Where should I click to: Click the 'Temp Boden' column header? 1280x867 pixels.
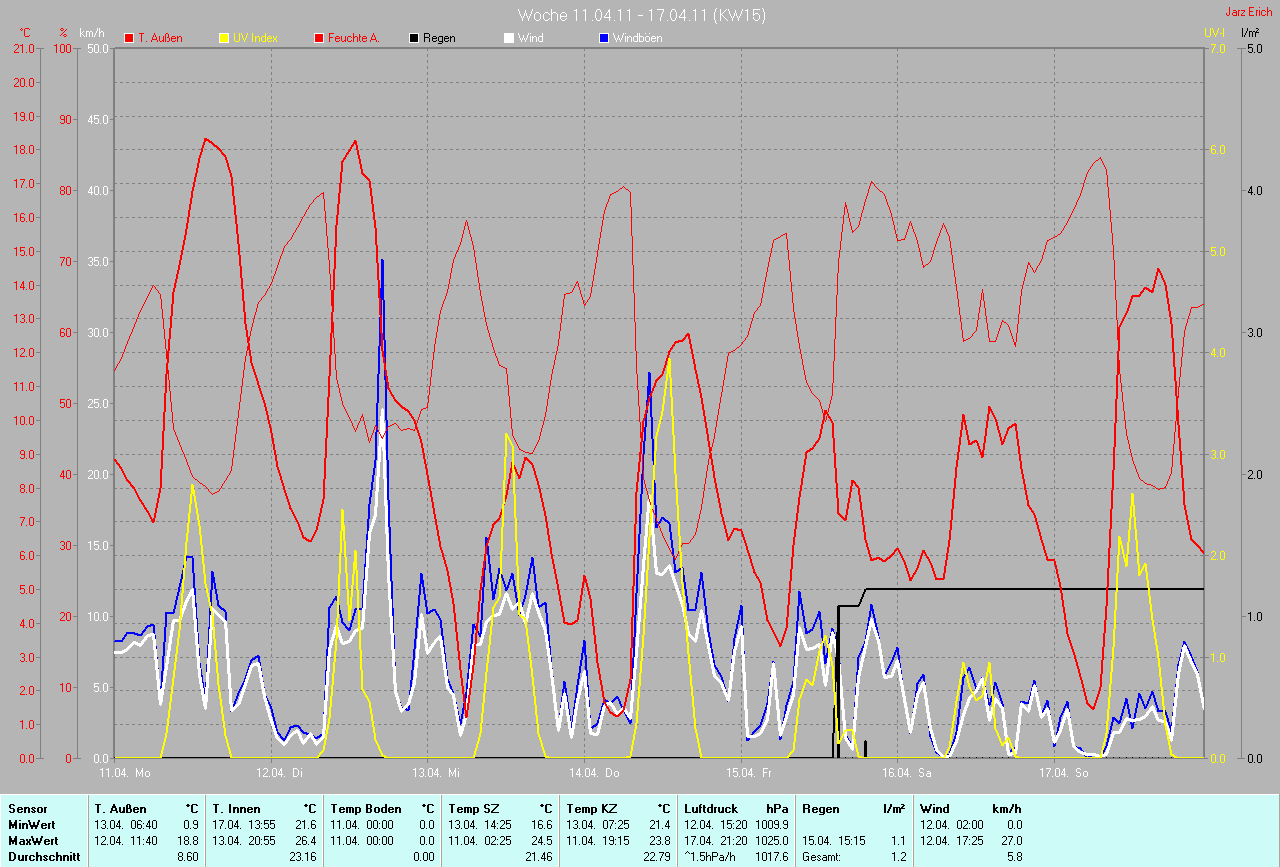point(366,809)
